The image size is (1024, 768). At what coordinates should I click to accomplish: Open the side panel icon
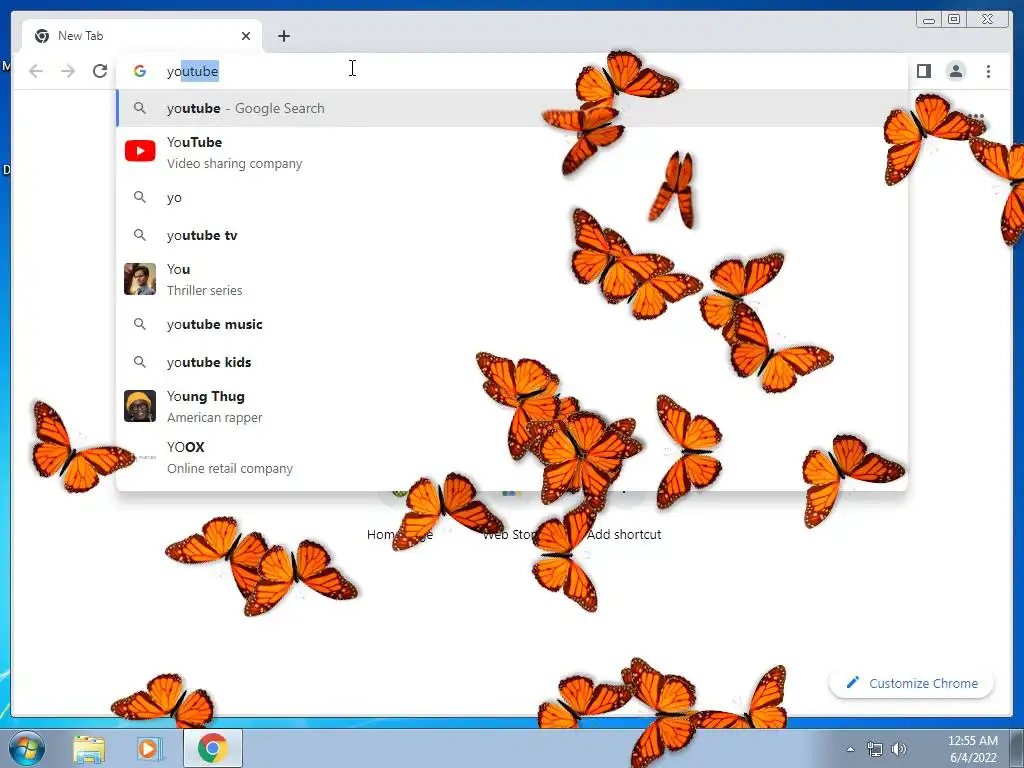(923, 71)
